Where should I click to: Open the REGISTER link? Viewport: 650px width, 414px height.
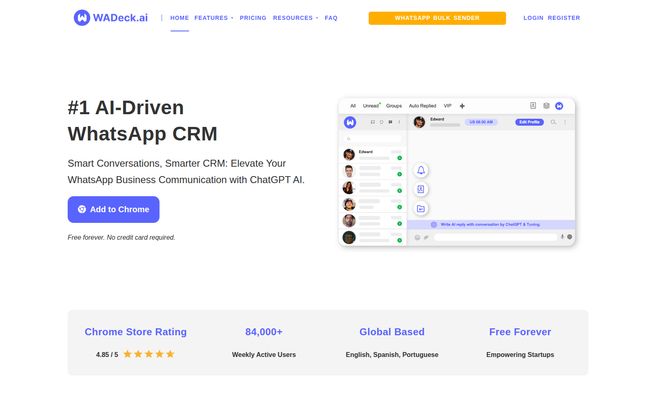pyautogui.click(x=564, y=18)
